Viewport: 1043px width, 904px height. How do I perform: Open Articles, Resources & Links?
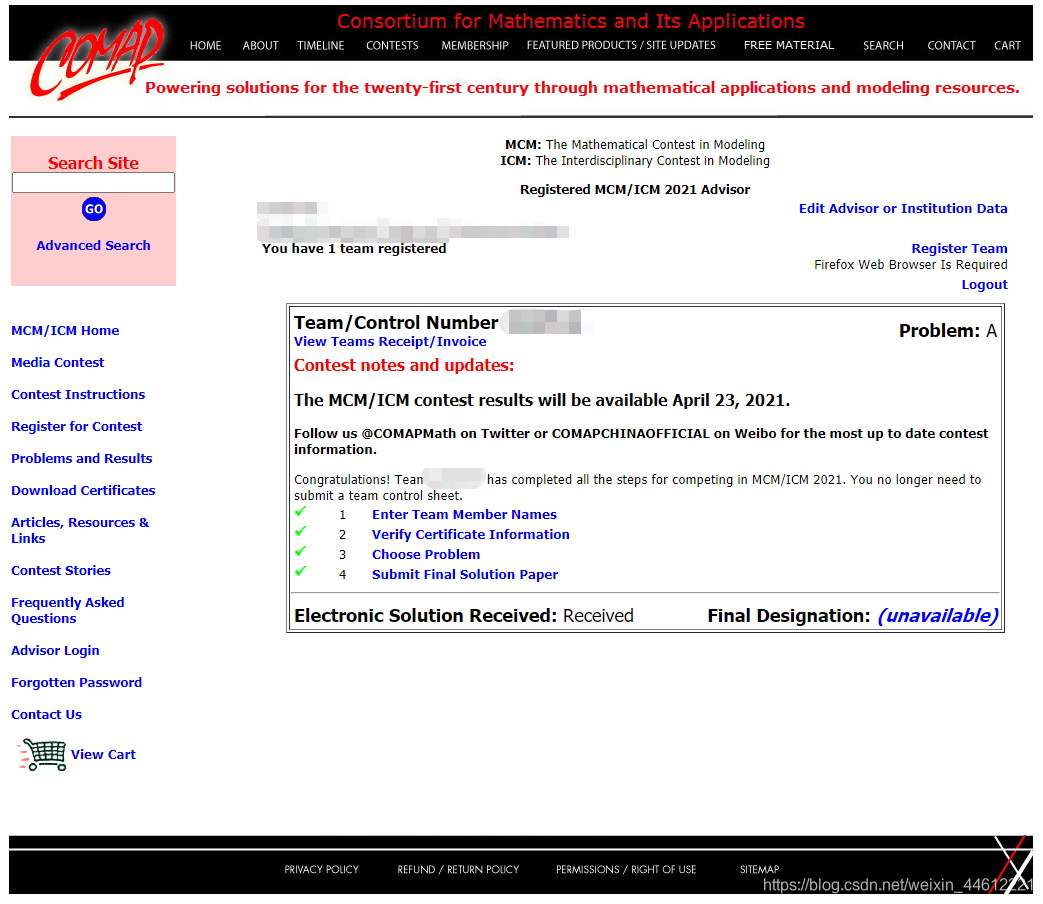pos(80,530)
